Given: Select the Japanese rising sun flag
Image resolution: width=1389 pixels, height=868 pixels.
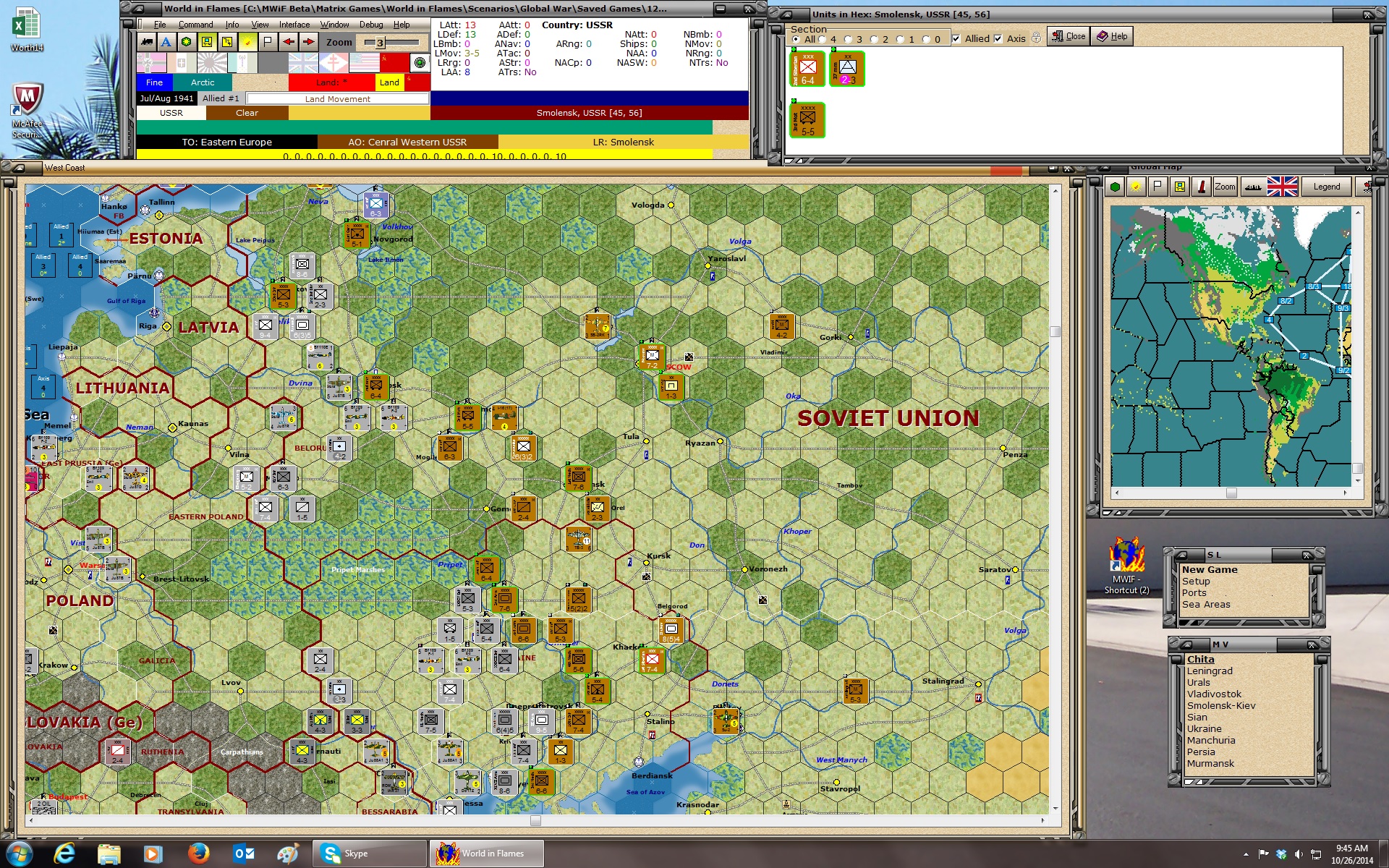Looking at the screenshot, I should [x=212, y=63].
